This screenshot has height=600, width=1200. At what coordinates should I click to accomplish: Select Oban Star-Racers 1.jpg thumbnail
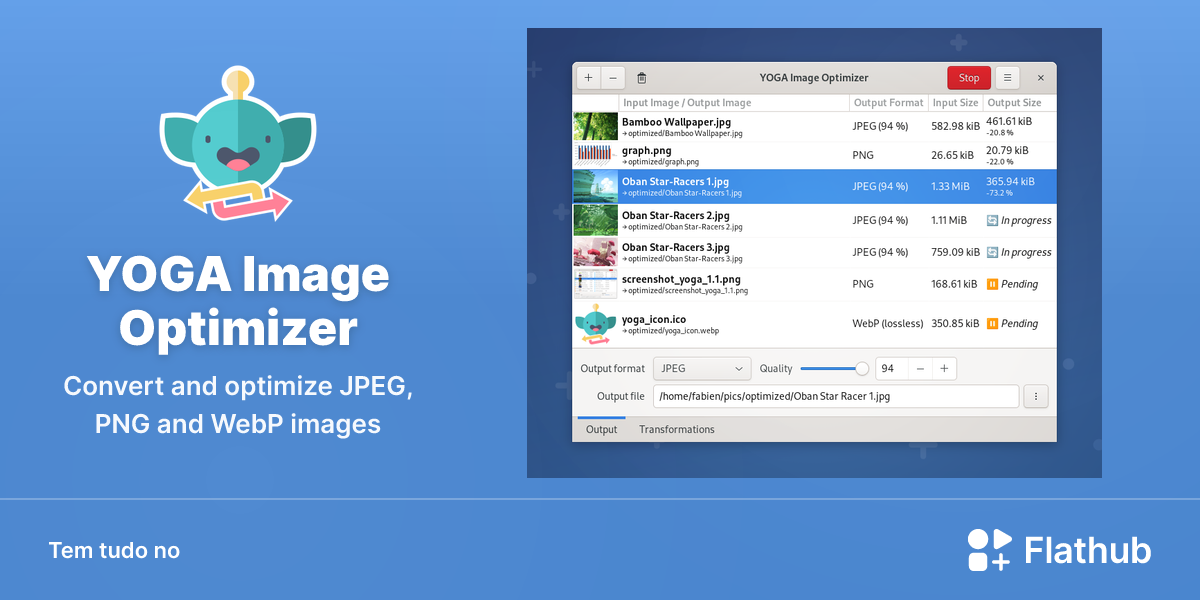tap(596, 187)
